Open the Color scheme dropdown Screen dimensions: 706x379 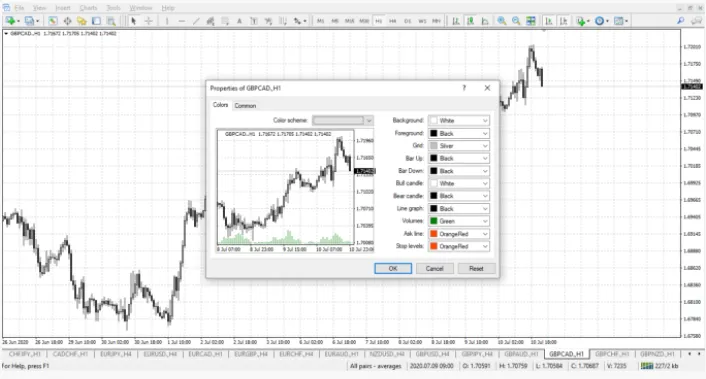[343, 121]
